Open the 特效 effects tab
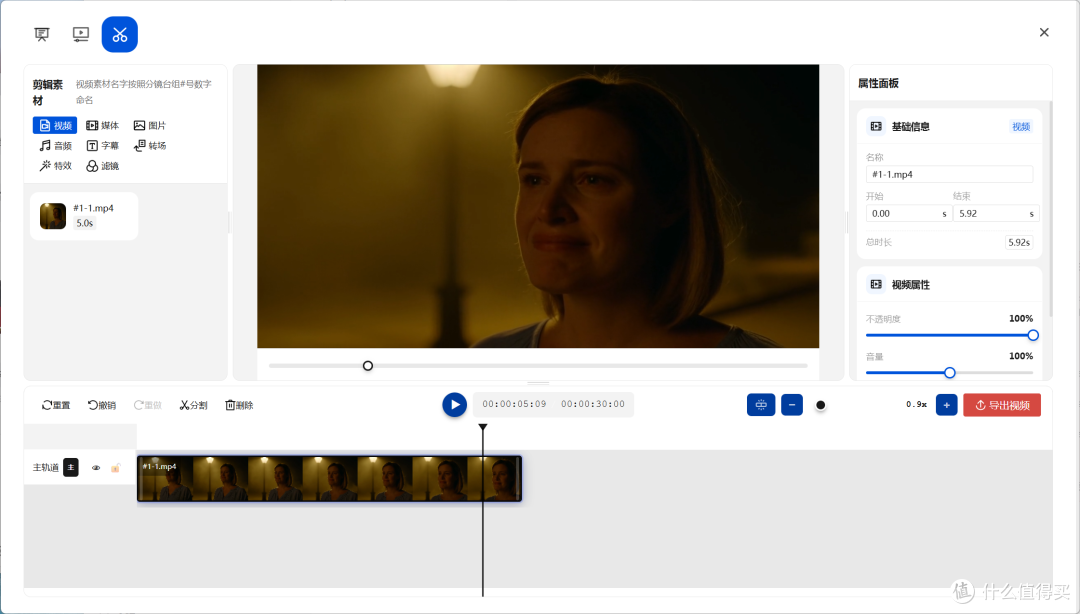 [x=55, y=165]
